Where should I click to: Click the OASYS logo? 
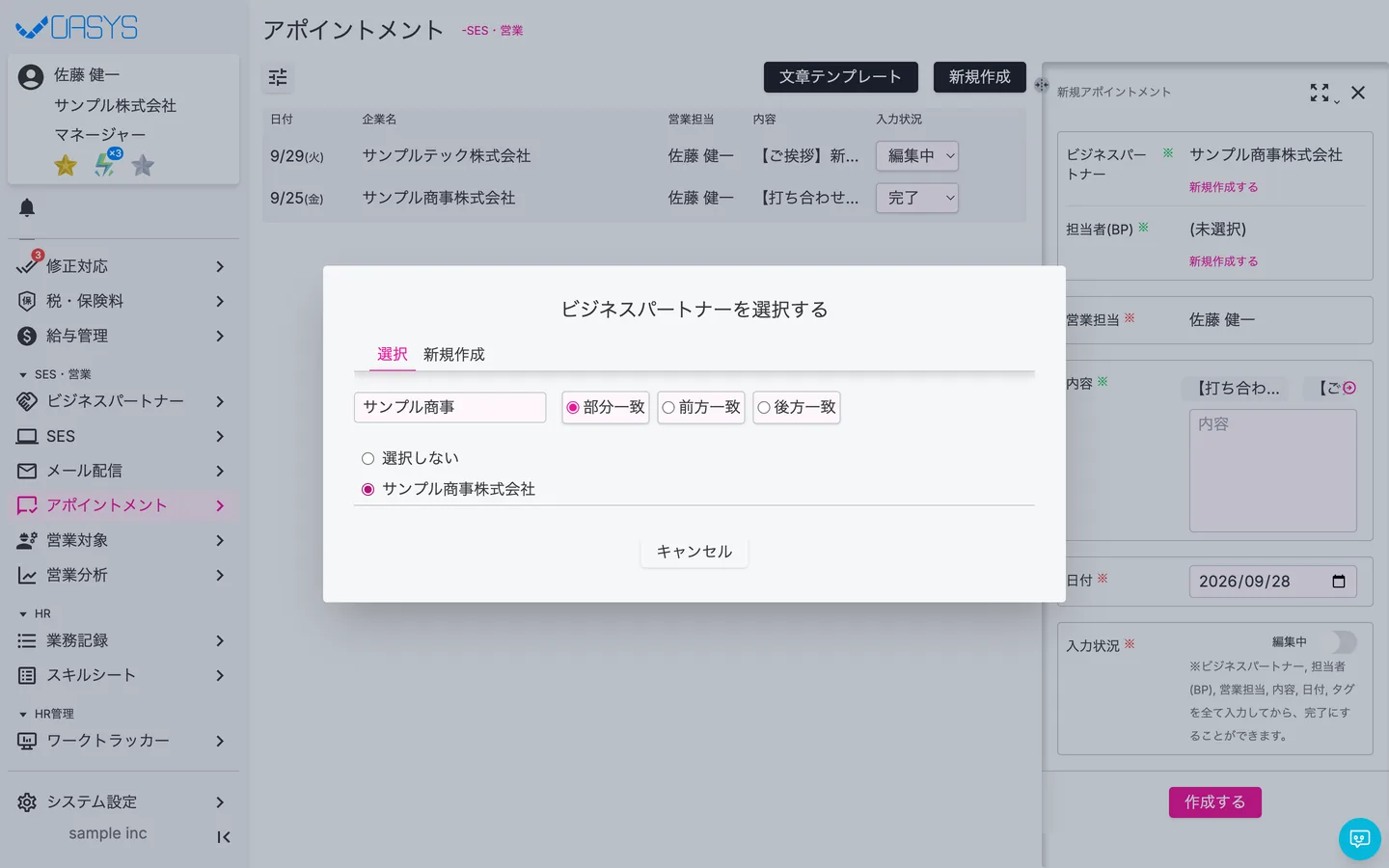click(x=77, y=27)
